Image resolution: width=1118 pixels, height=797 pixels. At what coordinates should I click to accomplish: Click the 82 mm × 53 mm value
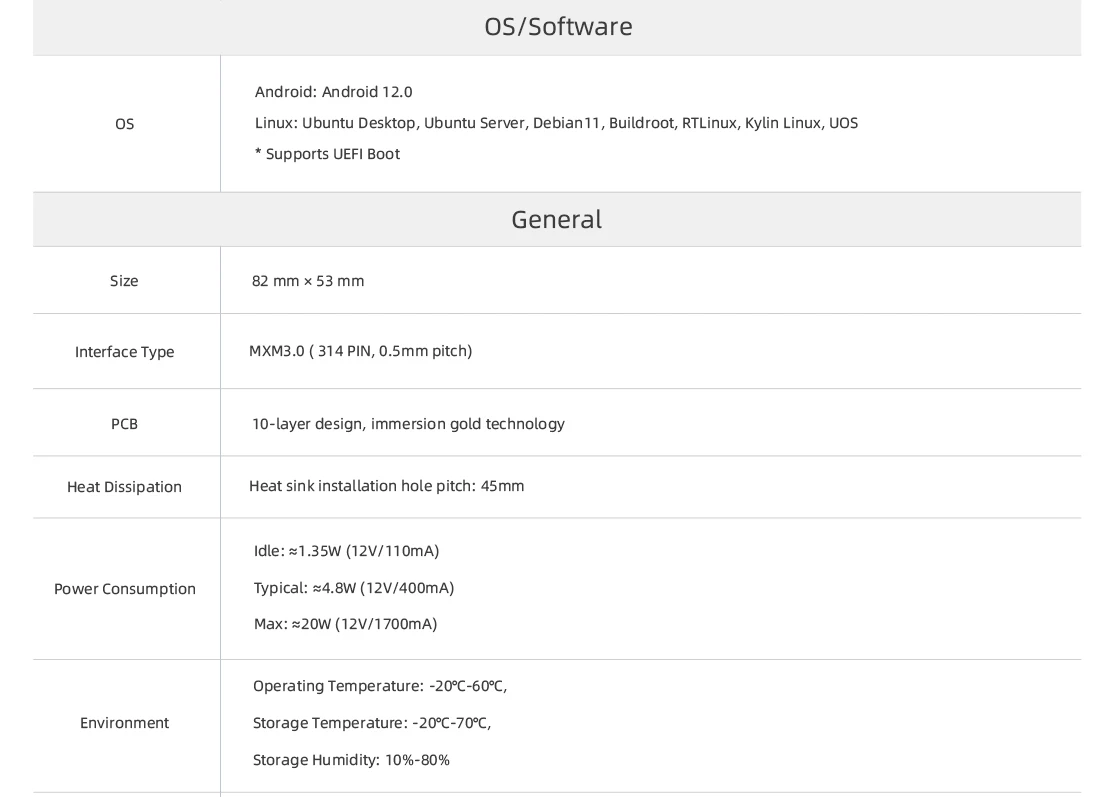tap(308, 281)
